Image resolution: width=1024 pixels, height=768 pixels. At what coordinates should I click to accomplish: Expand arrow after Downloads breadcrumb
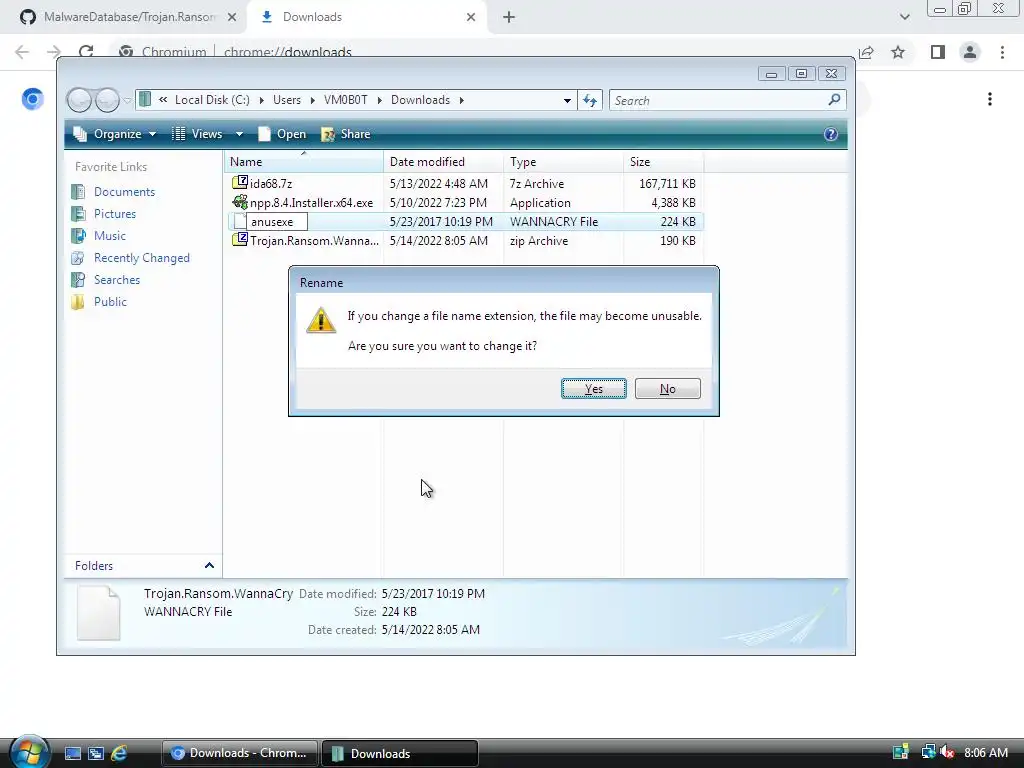pos(462,101)
